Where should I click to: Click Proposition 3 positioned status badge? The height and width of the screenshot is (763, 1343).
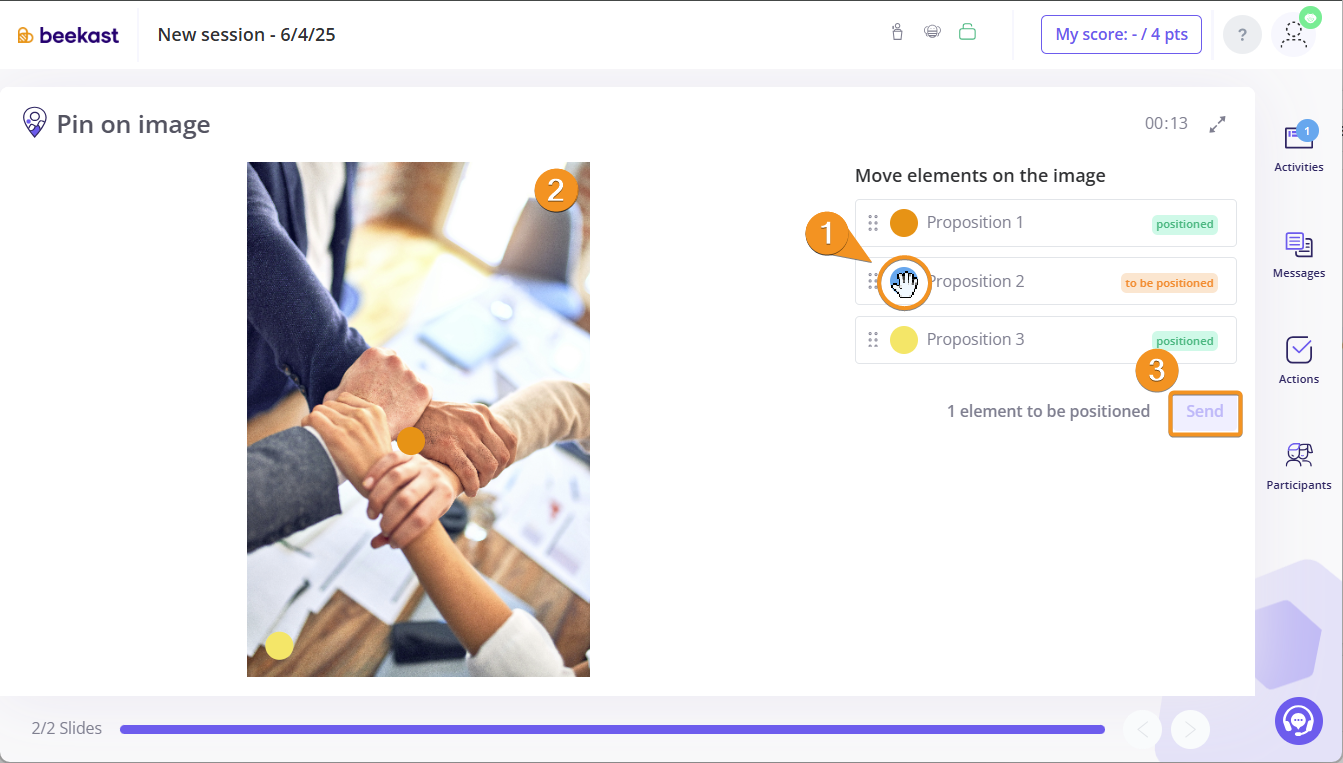[x=1185, y=341]
